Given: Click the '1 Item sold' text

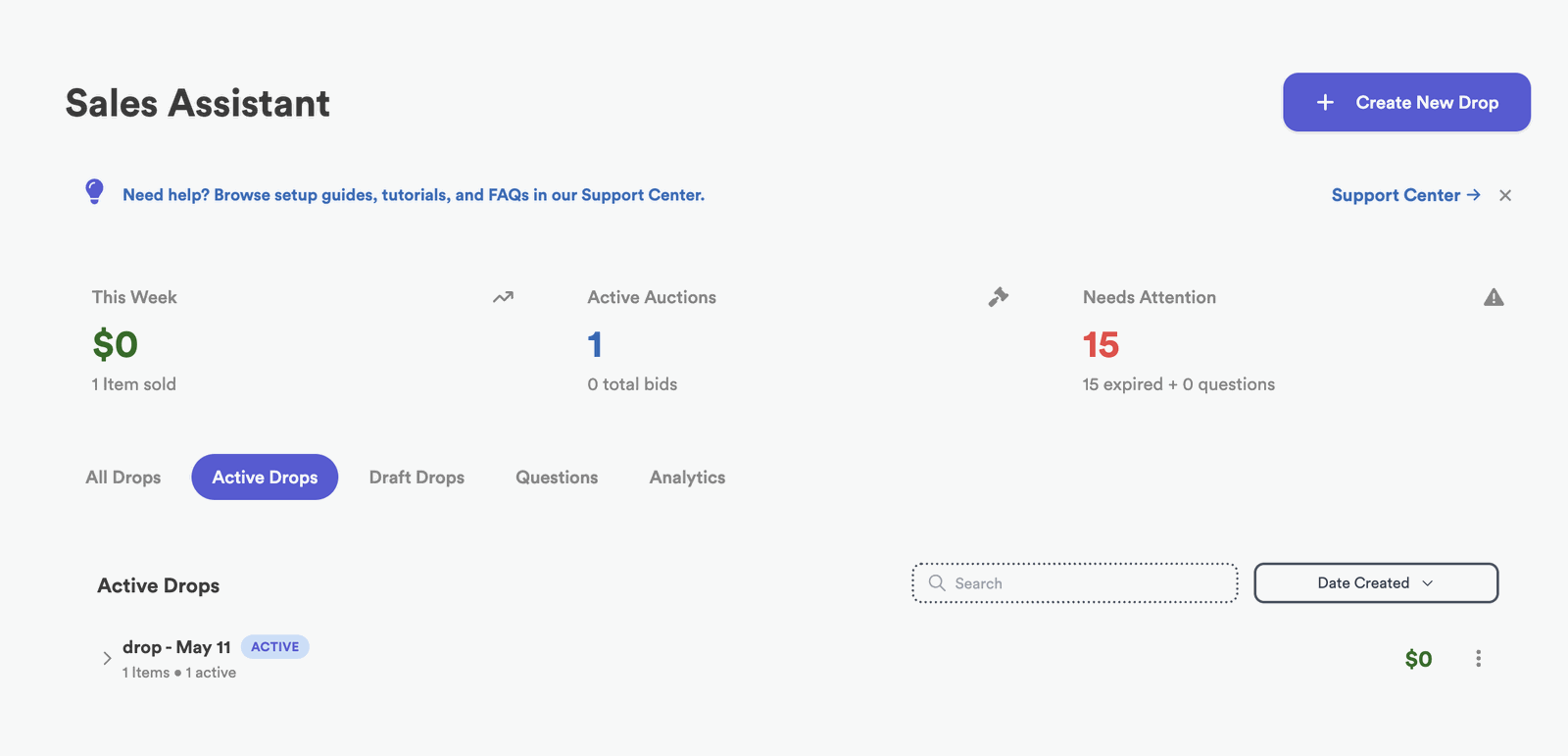Looking at the screenshot, I should click(x=134, y=384).
